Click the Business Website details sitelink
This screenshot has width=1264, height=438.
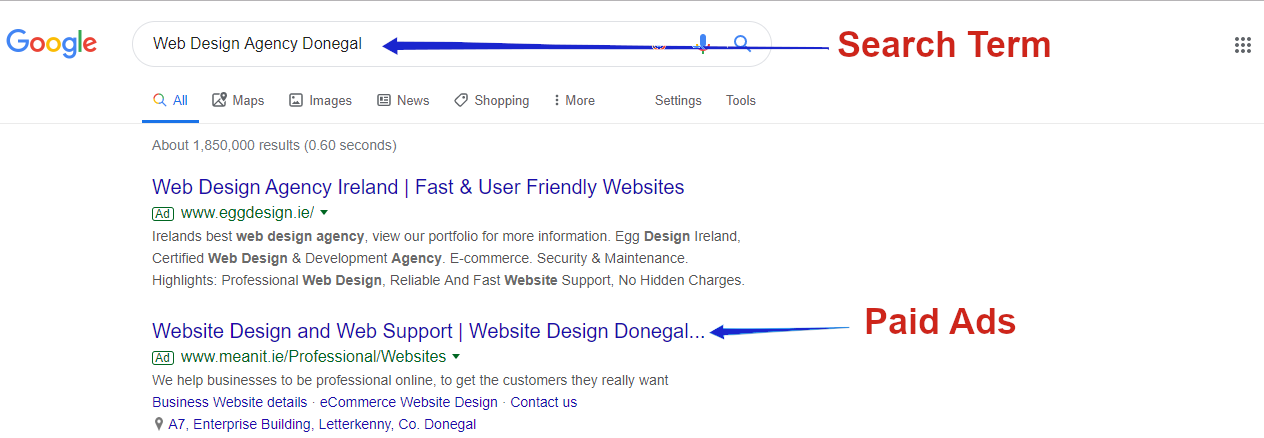230,402
